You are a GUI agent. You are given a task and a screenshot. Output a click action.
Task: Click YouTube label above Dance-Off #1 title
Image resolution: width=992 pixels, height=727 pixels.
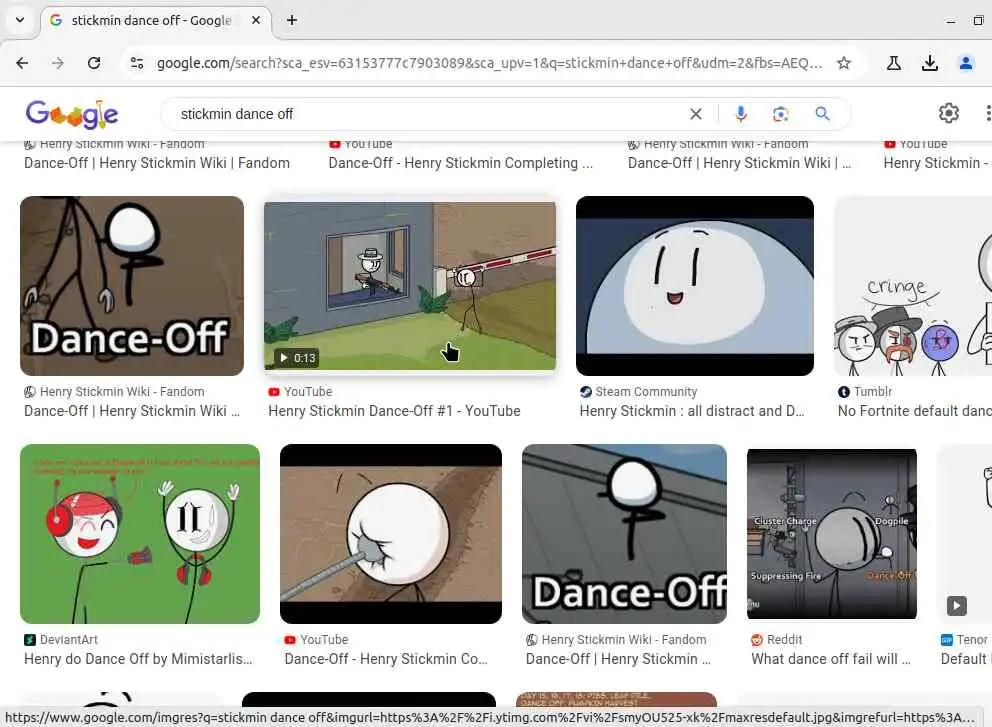click(308, 392)
